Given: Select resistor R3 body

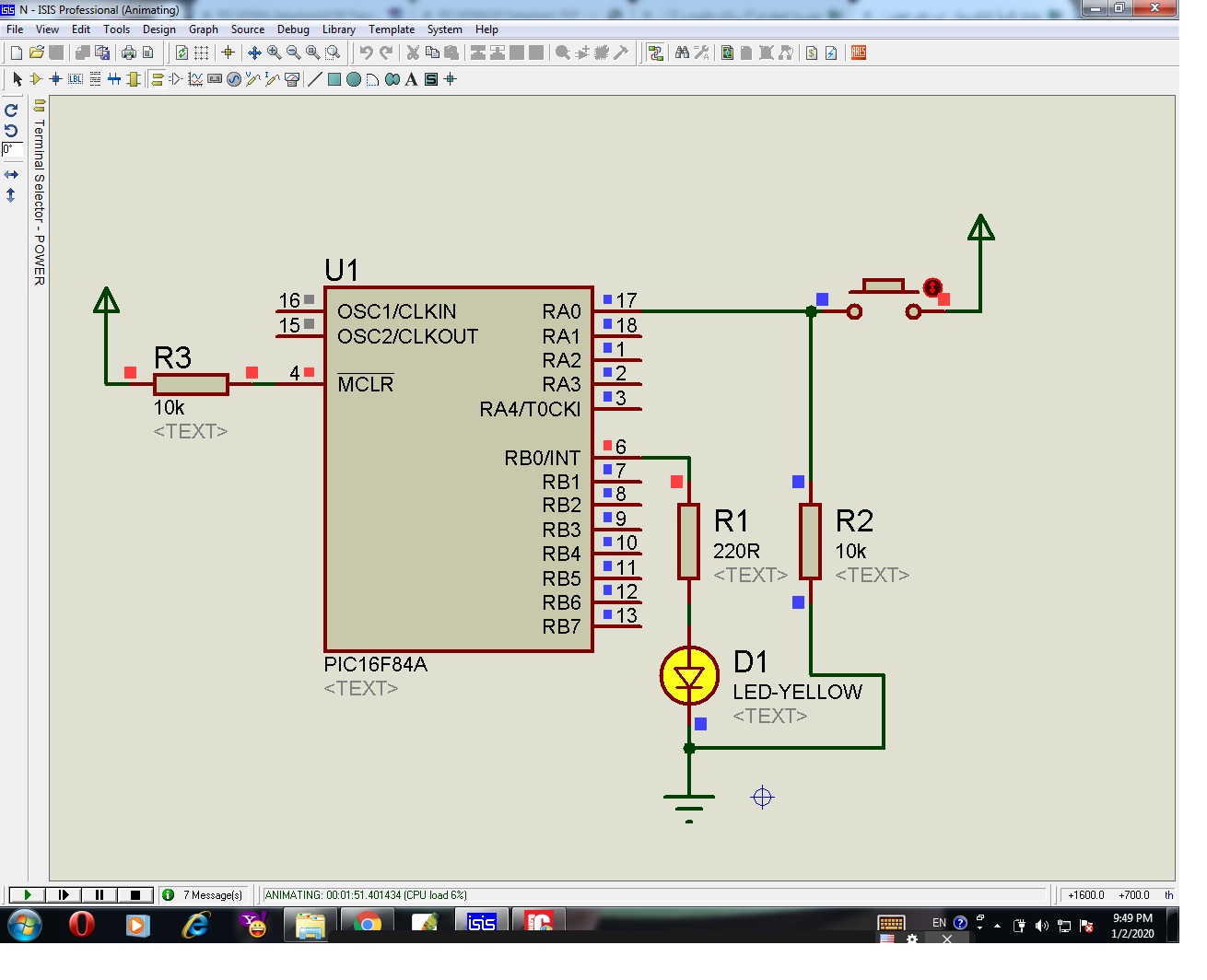Looking at the screenshot, I should click(x=191, y=384).
